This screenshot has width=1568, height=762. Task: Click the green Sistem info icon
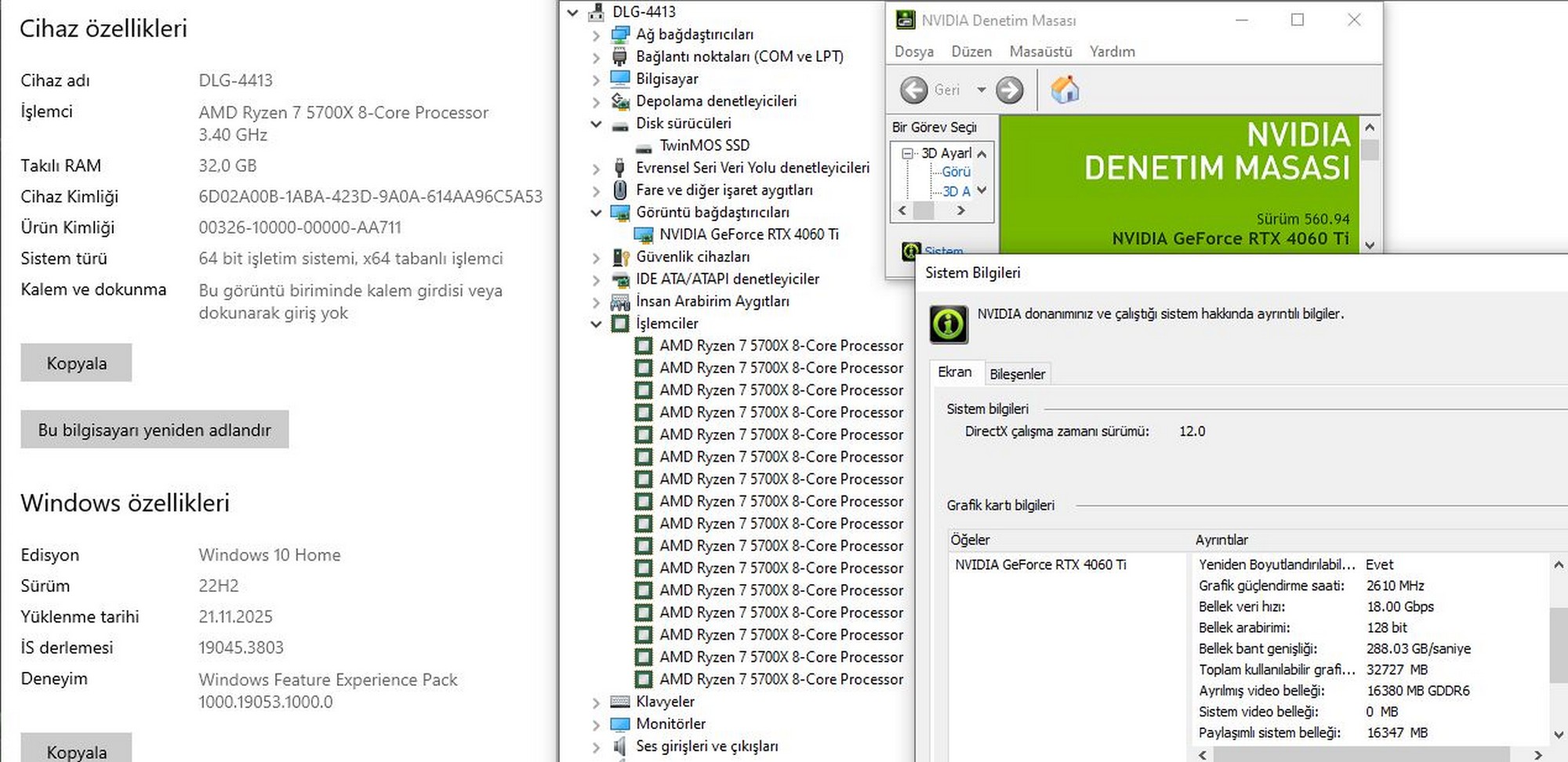pos(911,251)
